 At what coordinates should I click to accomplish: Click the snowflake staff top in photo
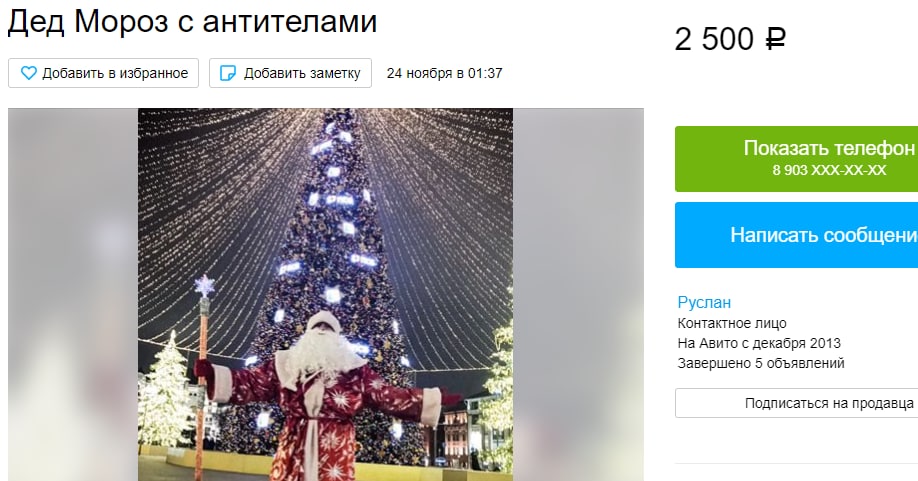click(x=205, y=286)
